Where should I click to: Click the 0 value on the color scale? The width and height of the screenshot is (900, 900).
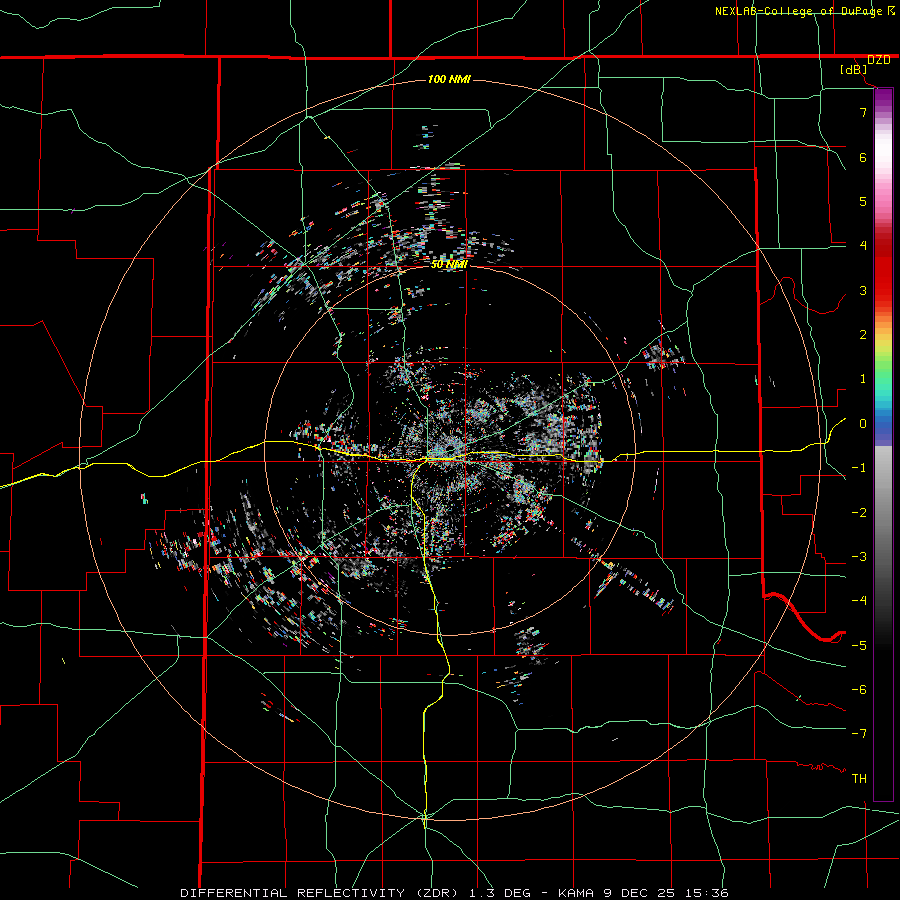[863, 424]
